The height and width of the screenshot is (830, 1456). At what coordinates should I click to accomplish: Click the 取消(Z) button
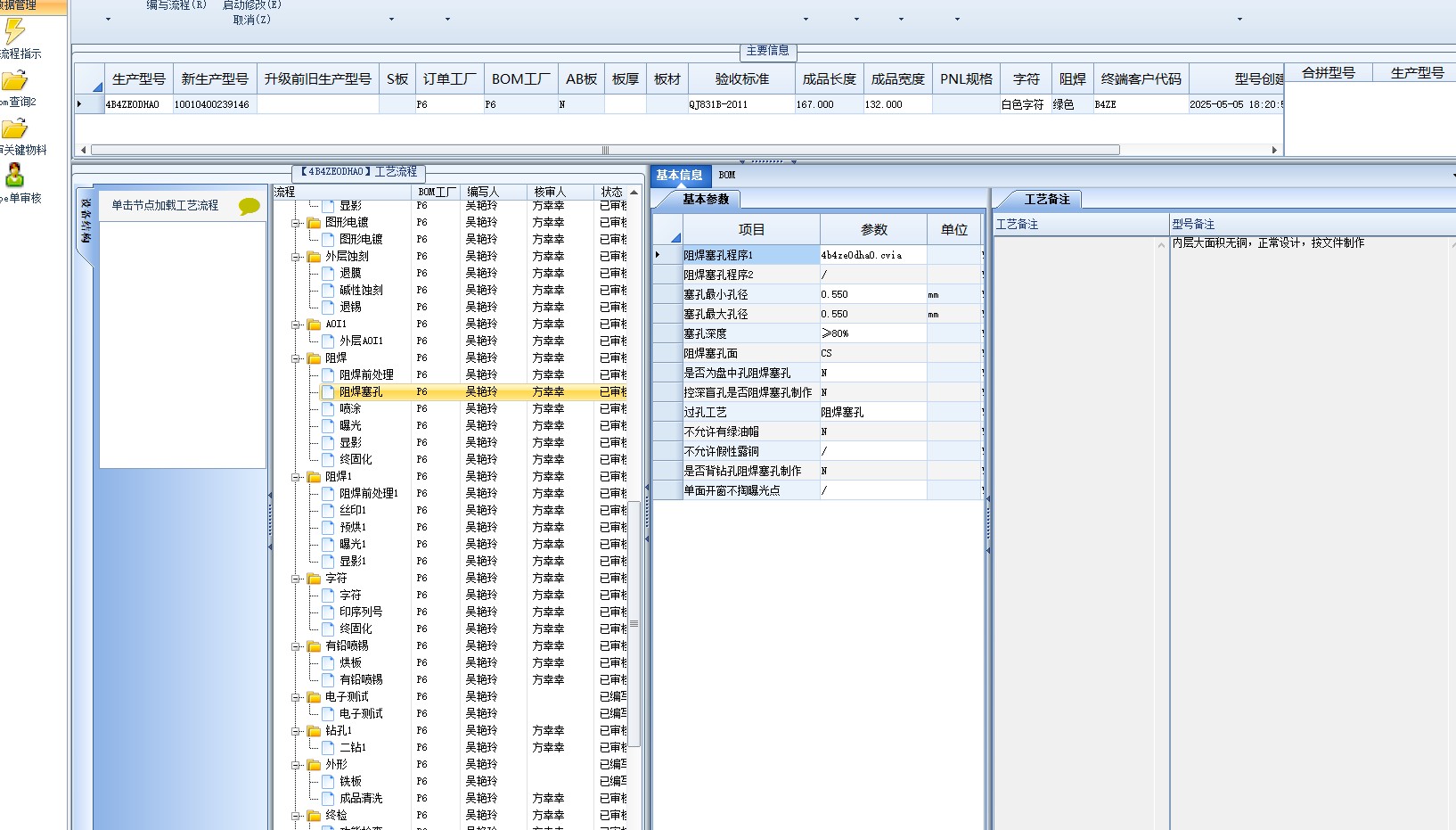pos(252,20)
